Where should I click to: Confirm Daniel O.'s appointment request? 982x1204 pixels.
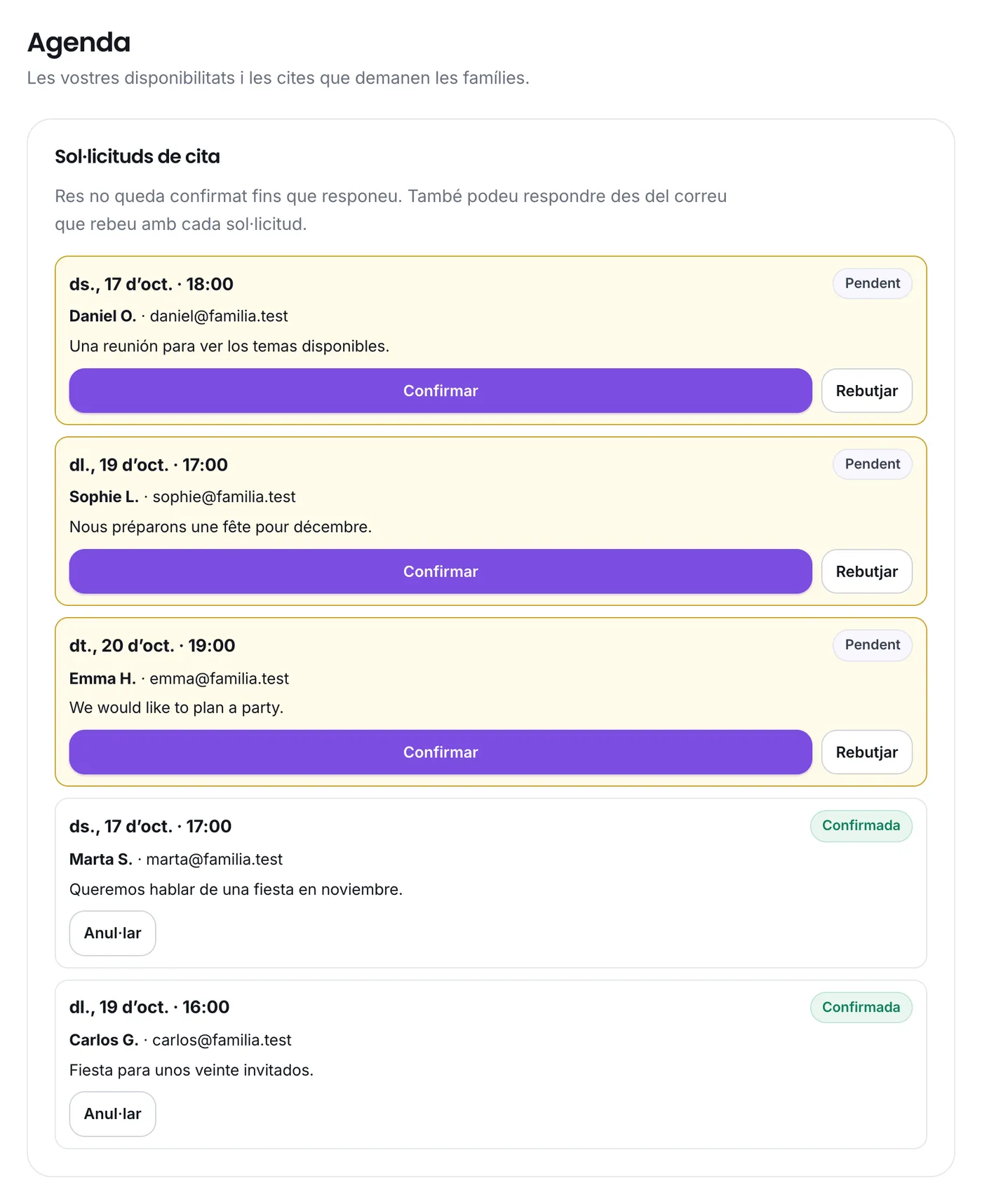click(440, 391)
